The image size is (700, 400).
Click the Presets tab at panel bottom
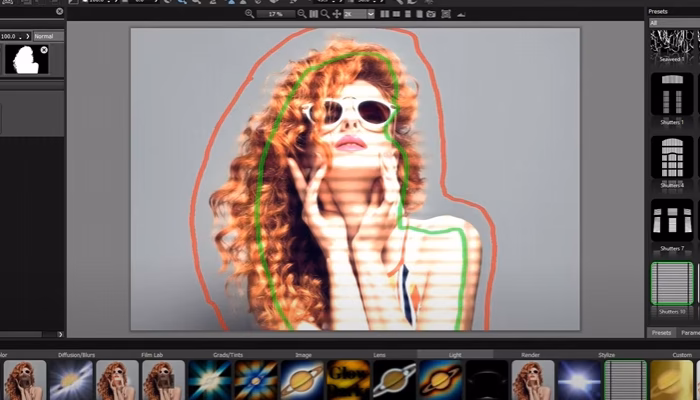click(x=661, y=332)
